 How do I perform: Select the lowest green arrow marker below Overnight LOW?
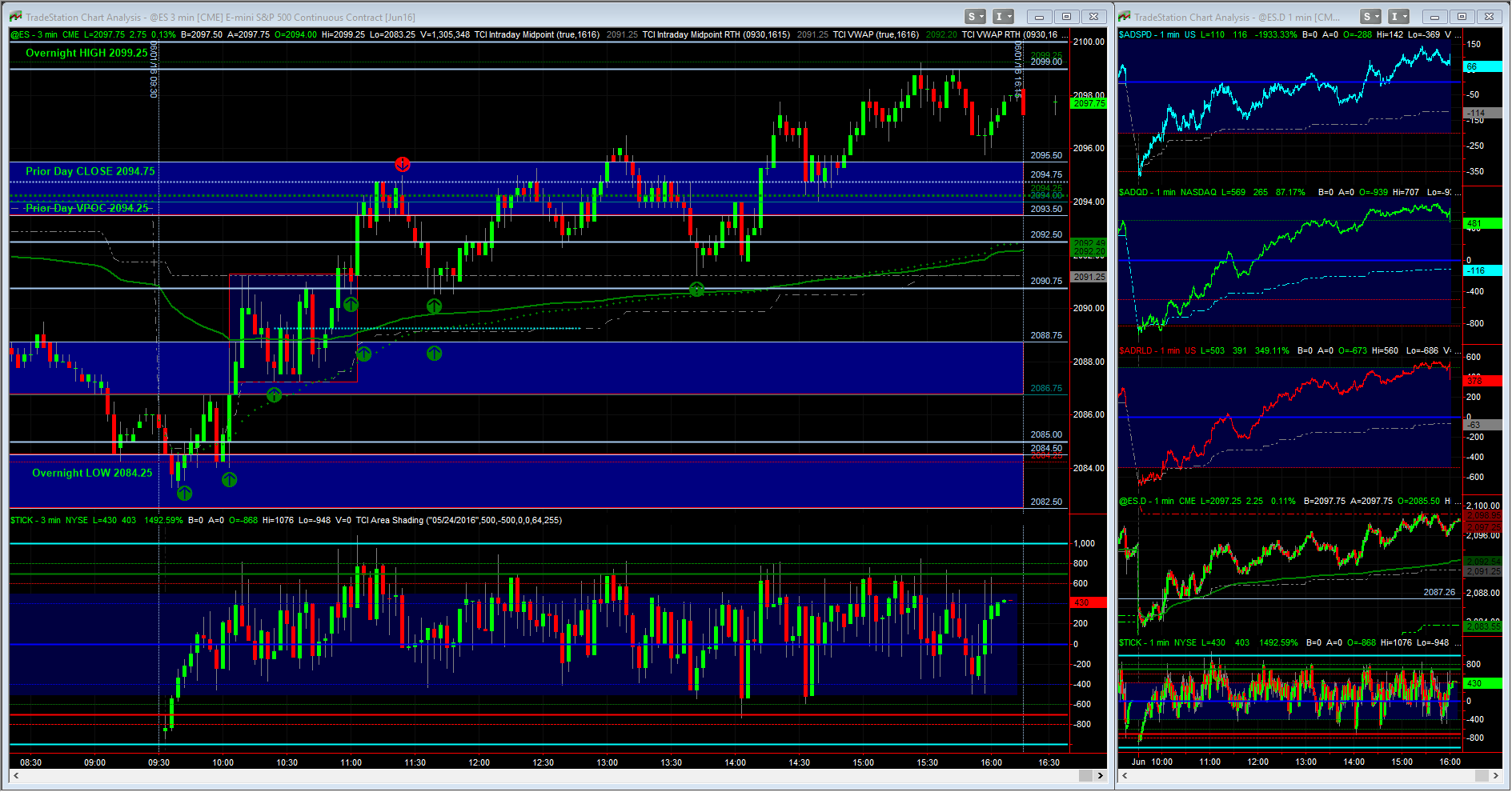click(184, 493)
